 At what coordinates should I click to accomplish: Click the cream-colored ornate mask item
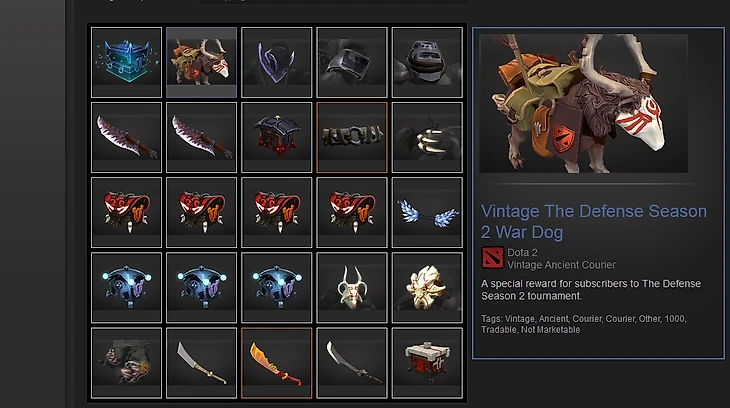click(427, 288)
